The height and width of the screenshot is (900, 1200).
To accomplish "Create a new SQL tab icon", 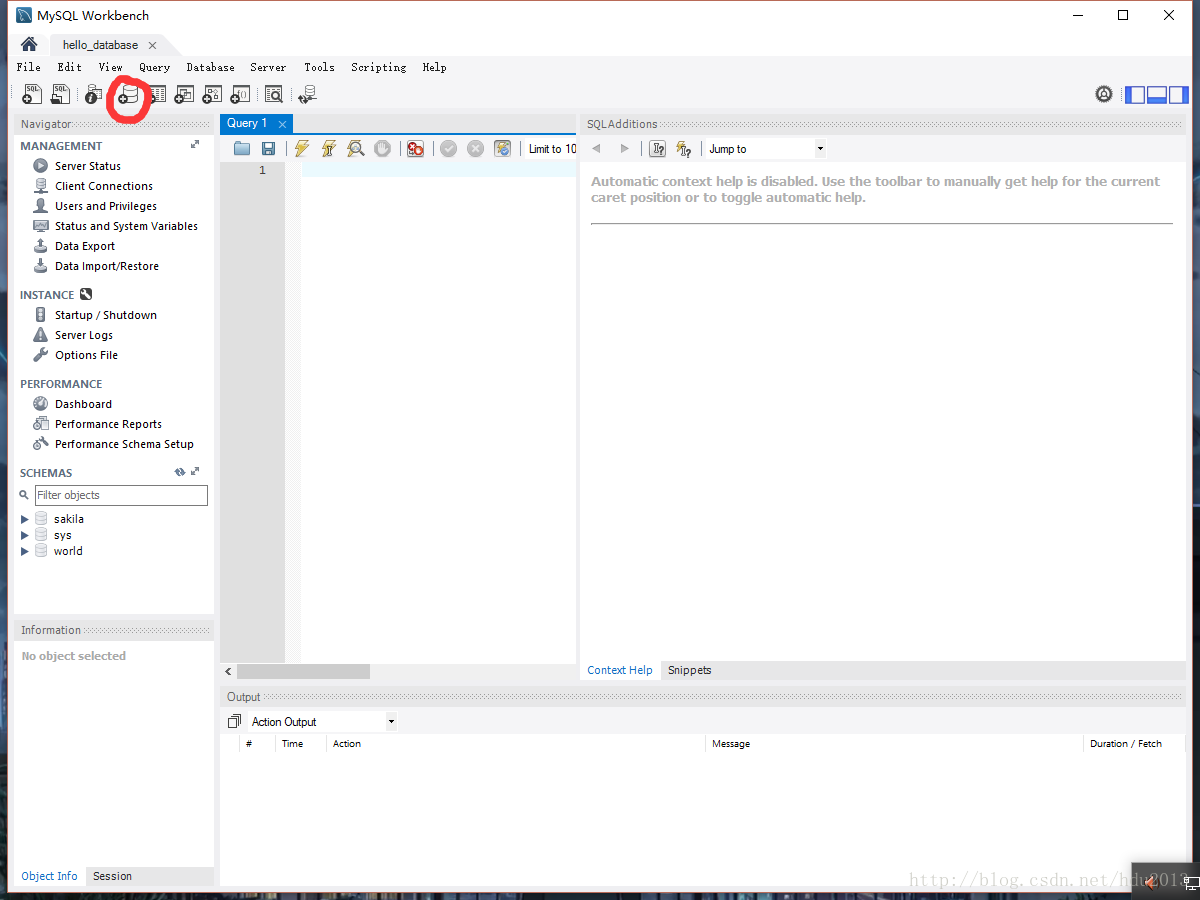I will tap(32, 94).
